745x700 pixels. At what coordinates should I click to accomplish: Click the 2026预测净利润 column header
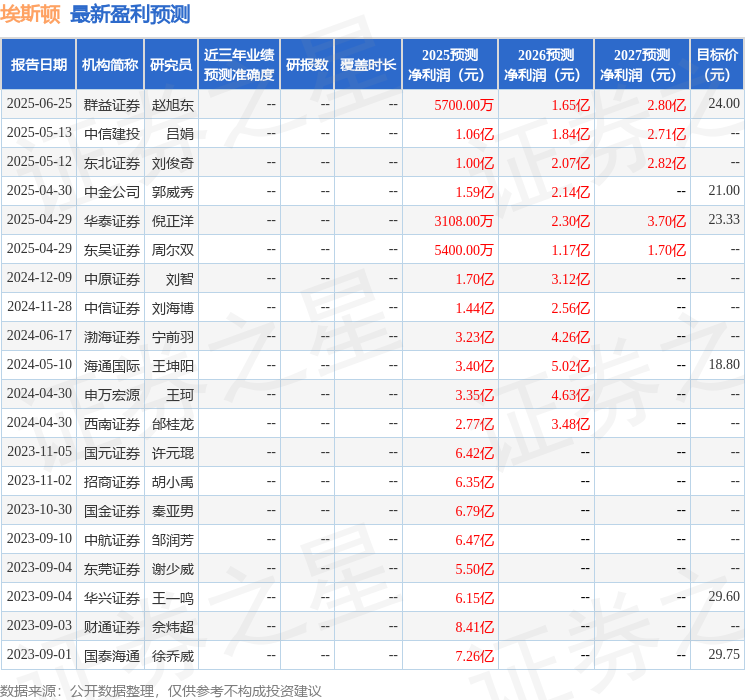546,65
